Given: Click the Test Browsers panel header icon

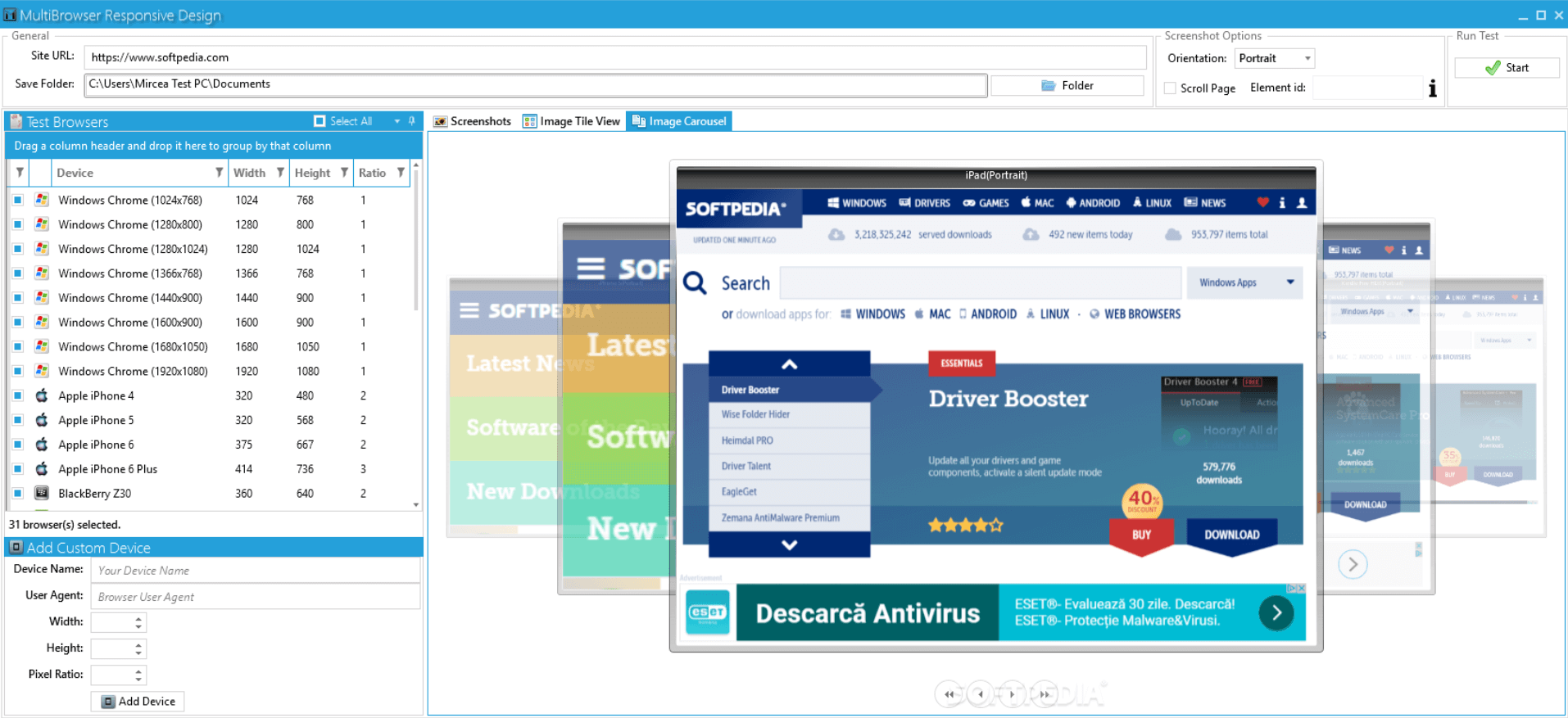Looking at the screenshot, I should pos(16,122).
